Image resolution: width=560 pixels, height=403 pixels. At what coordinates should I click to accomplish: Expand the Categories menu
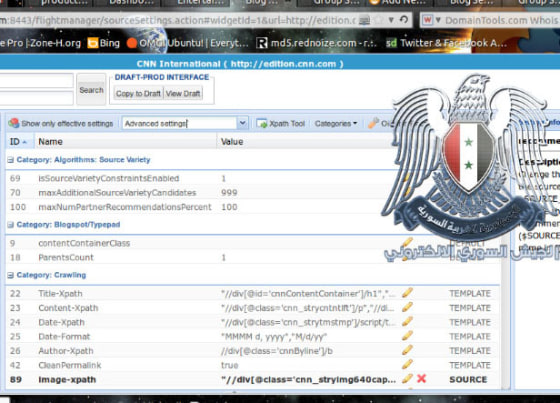(x=336, y=124)
